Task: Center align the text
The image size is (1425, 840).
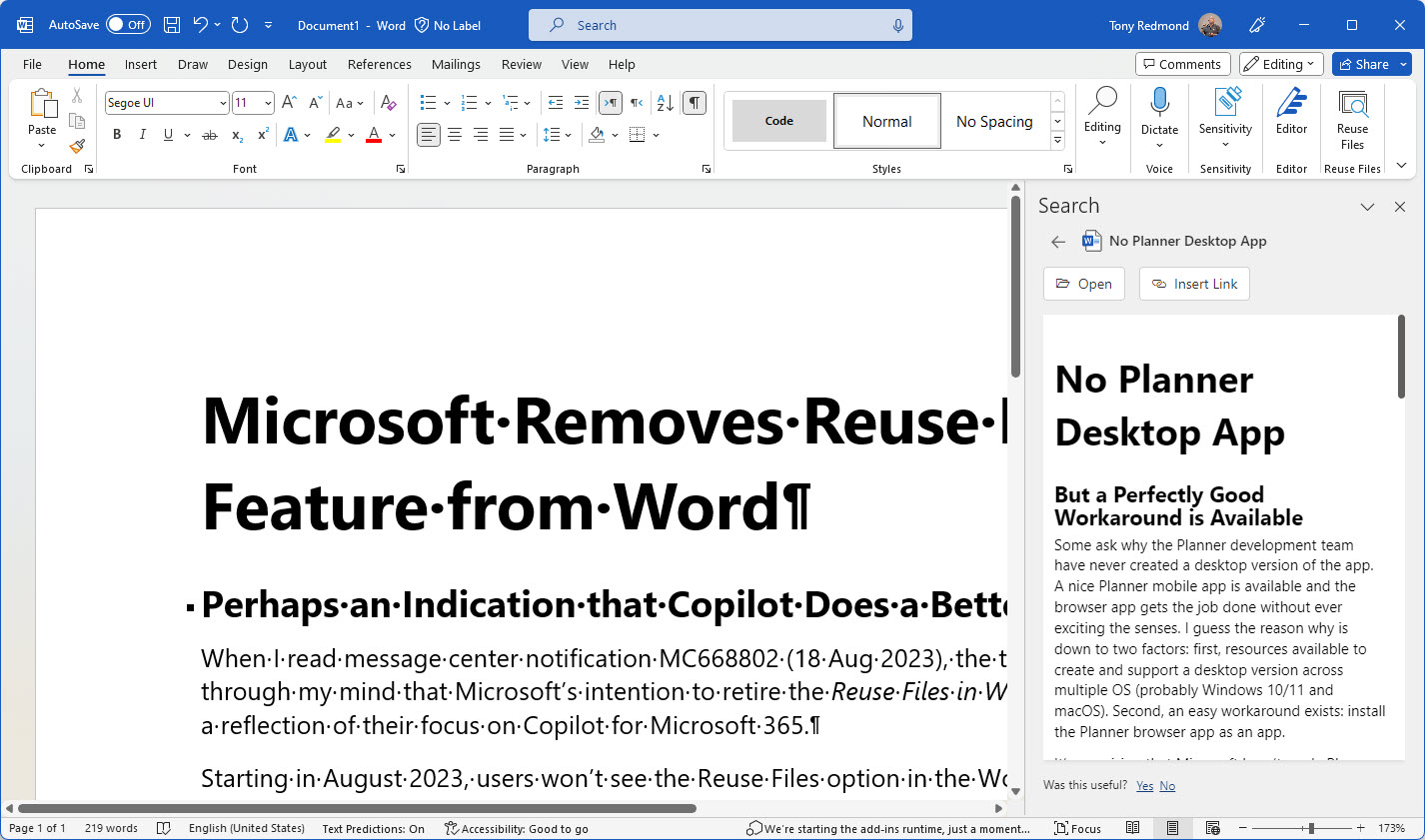Action: 455,134
